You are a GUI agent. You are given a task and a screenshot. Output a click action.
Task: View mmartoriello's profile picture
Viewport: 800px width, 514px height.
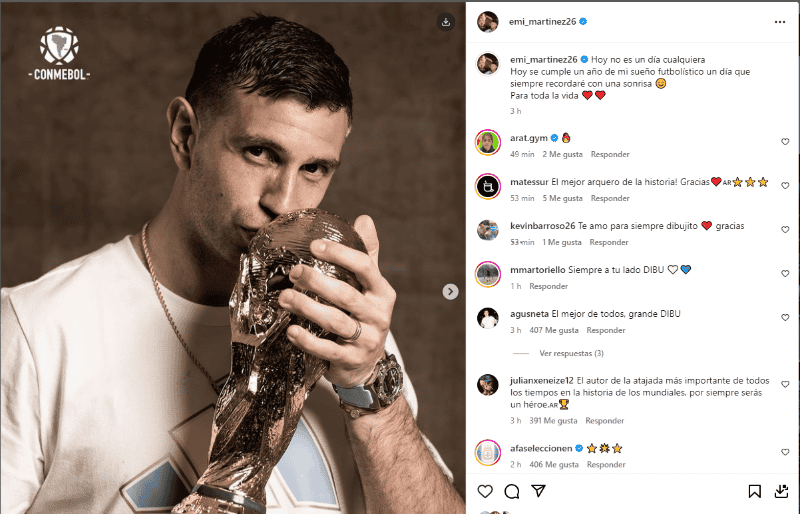(x=488, y=274)
